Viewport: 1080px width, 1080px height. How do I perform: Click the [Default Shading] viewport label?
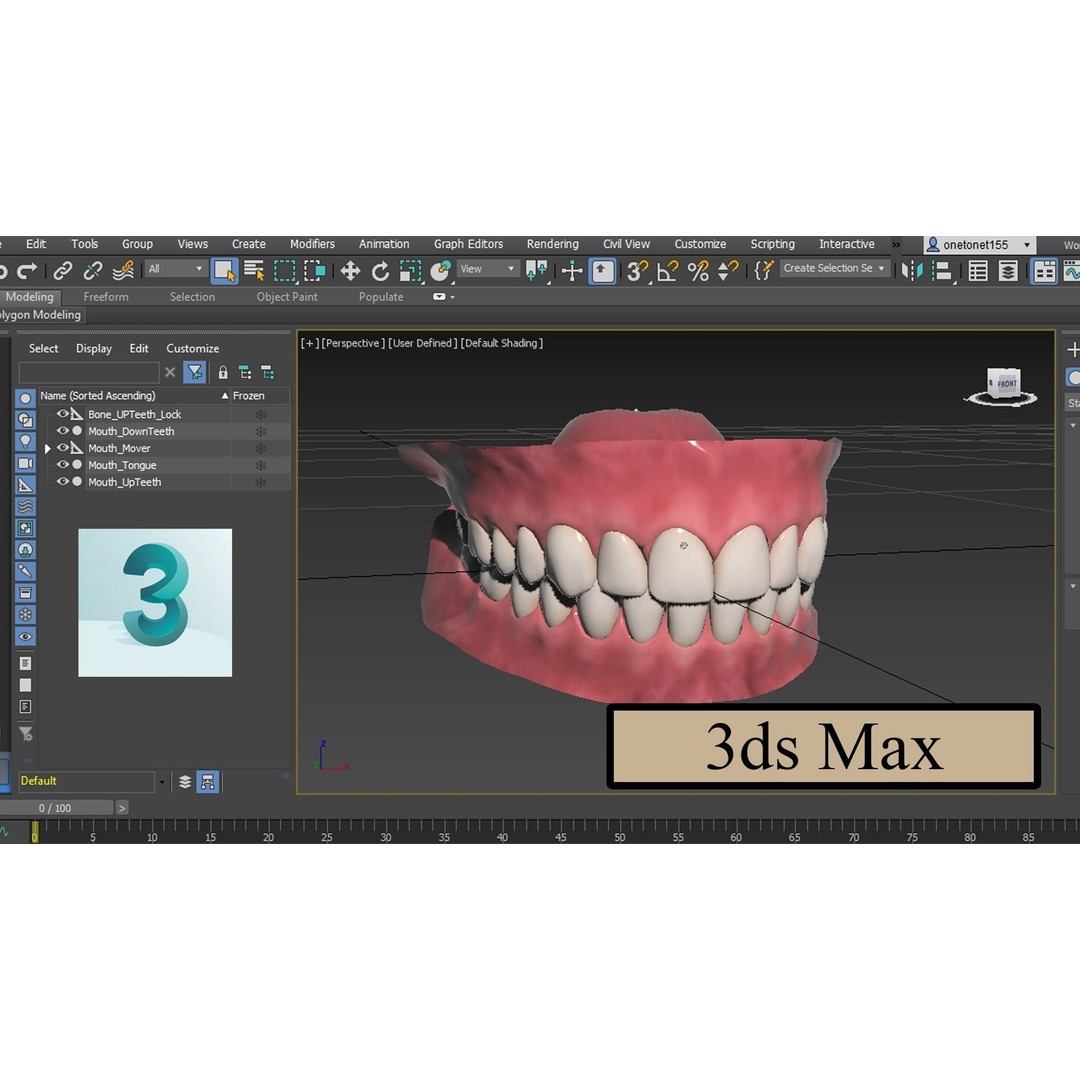pyautogui.click(x=501, y=343)
